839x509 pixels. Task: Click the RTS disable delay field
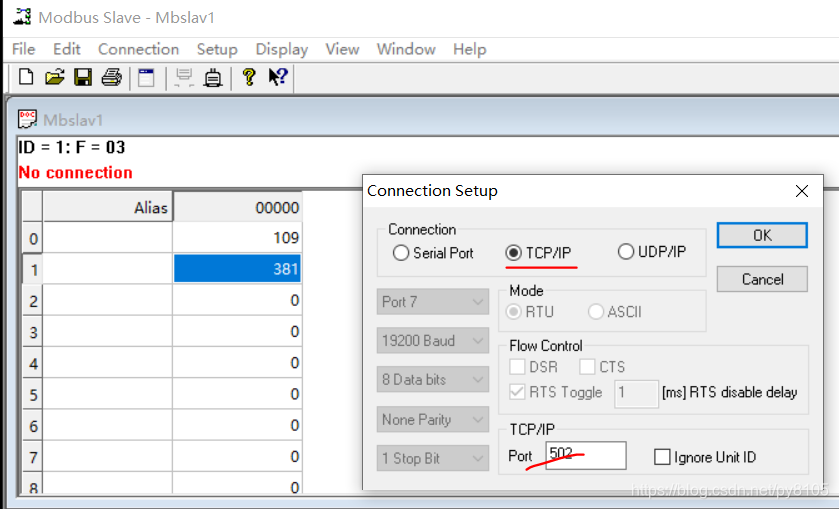tap(636, 393)
